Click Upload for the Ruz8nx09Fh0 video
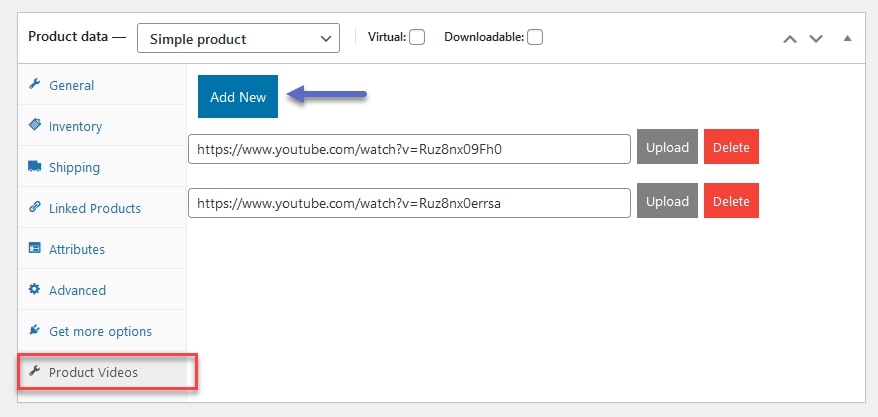The height and width of the screenshot is (417, 878). (667, 147)
